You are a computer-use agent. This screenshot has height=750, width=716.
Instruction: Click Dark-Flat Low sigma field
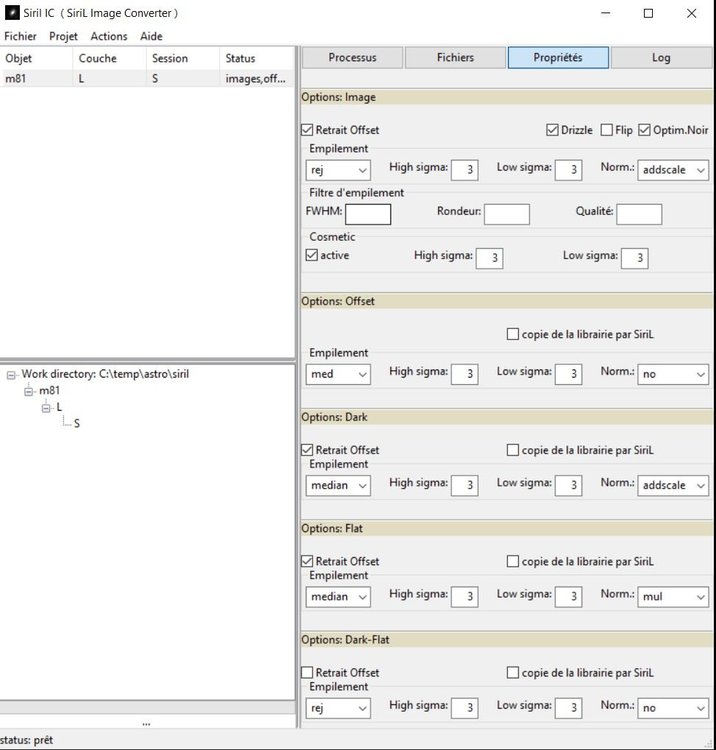(x=568, y=708)
